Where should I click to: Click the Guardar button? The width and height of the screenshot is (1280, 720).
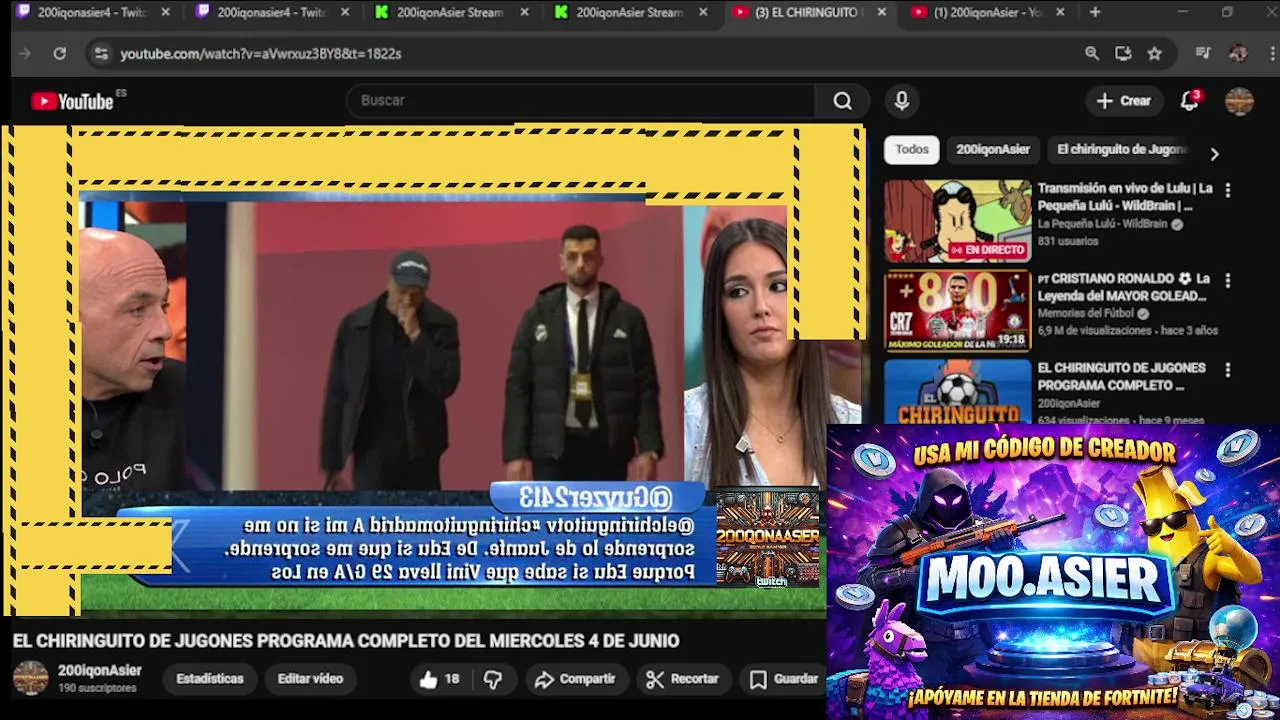pos(785,679)
